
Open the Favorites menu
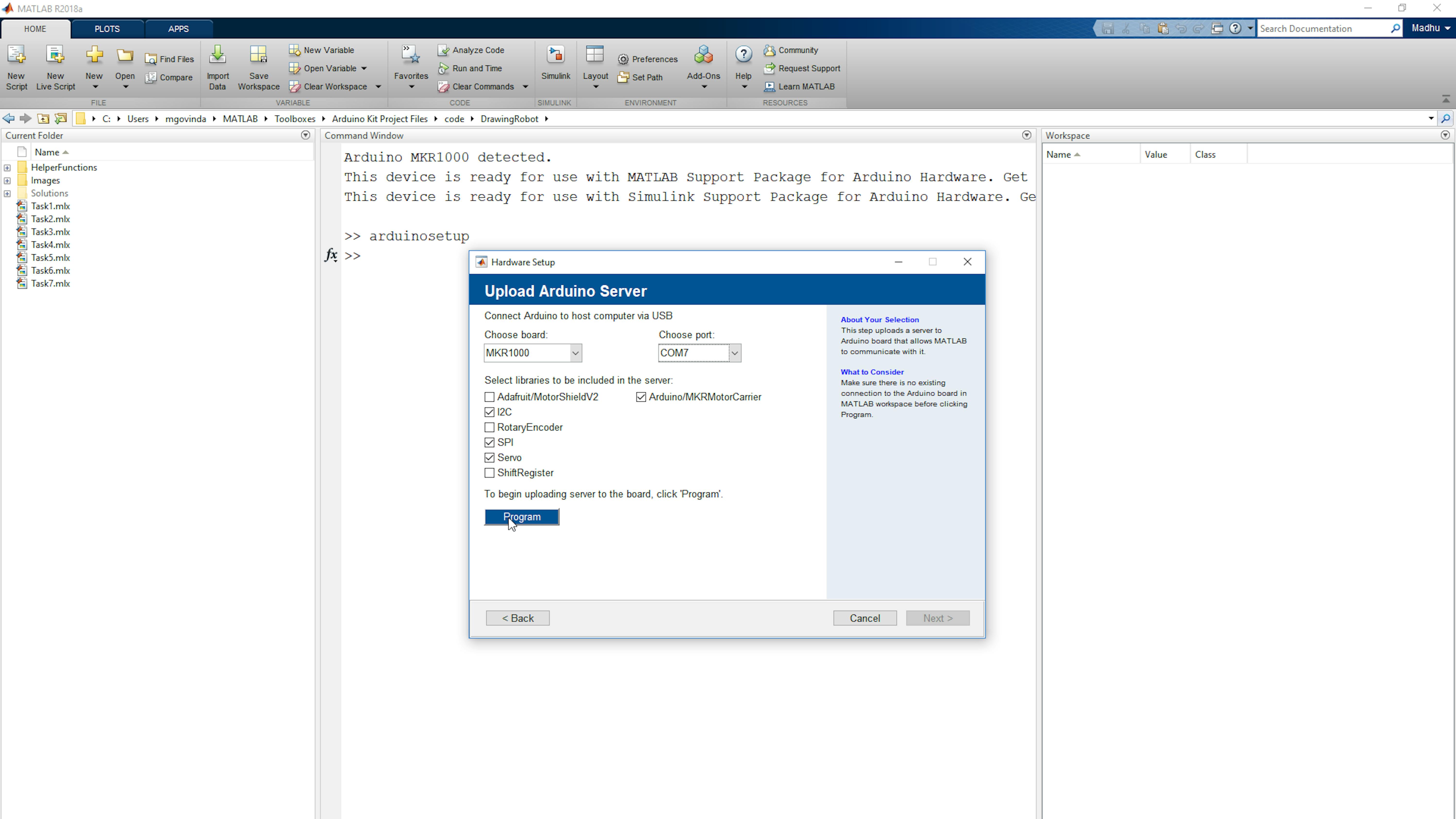tap(411, 67)
